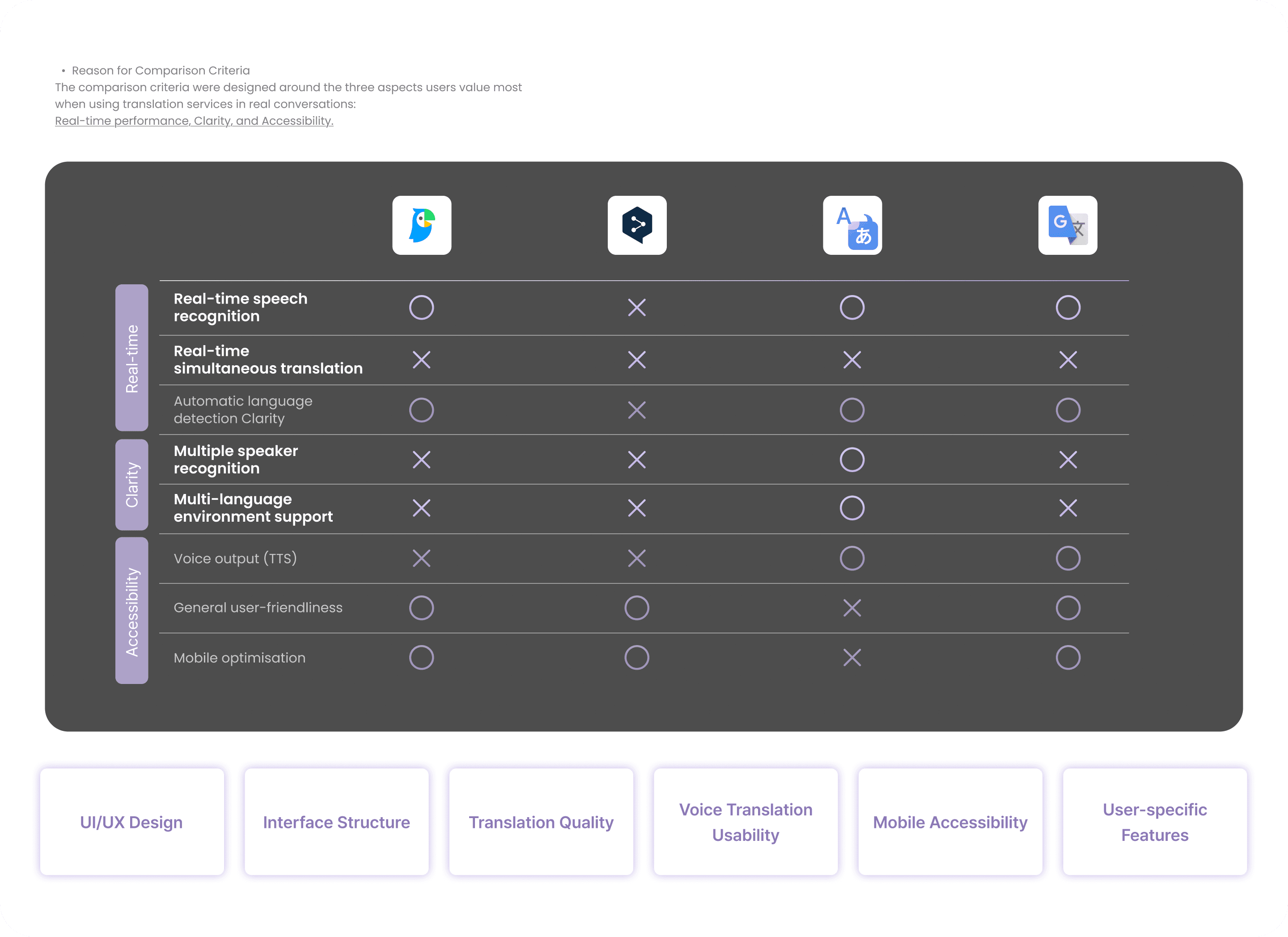Open the Interface Structure card

(x=336, y=823)
